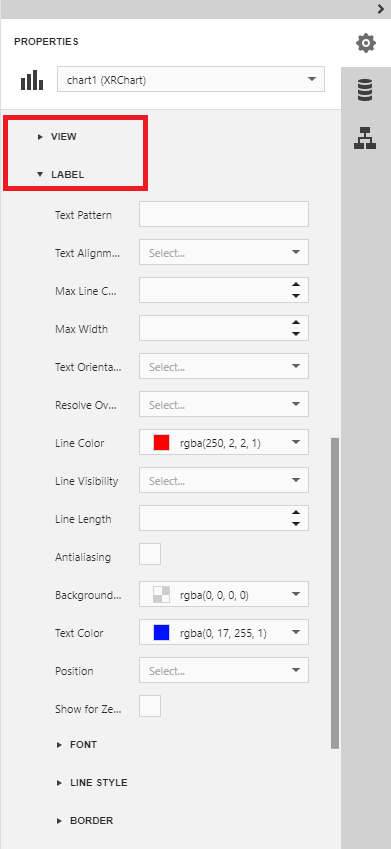Open the Resolve Overlapping dropdown
This screenshot has width=391, height=849.
point(224,404)
